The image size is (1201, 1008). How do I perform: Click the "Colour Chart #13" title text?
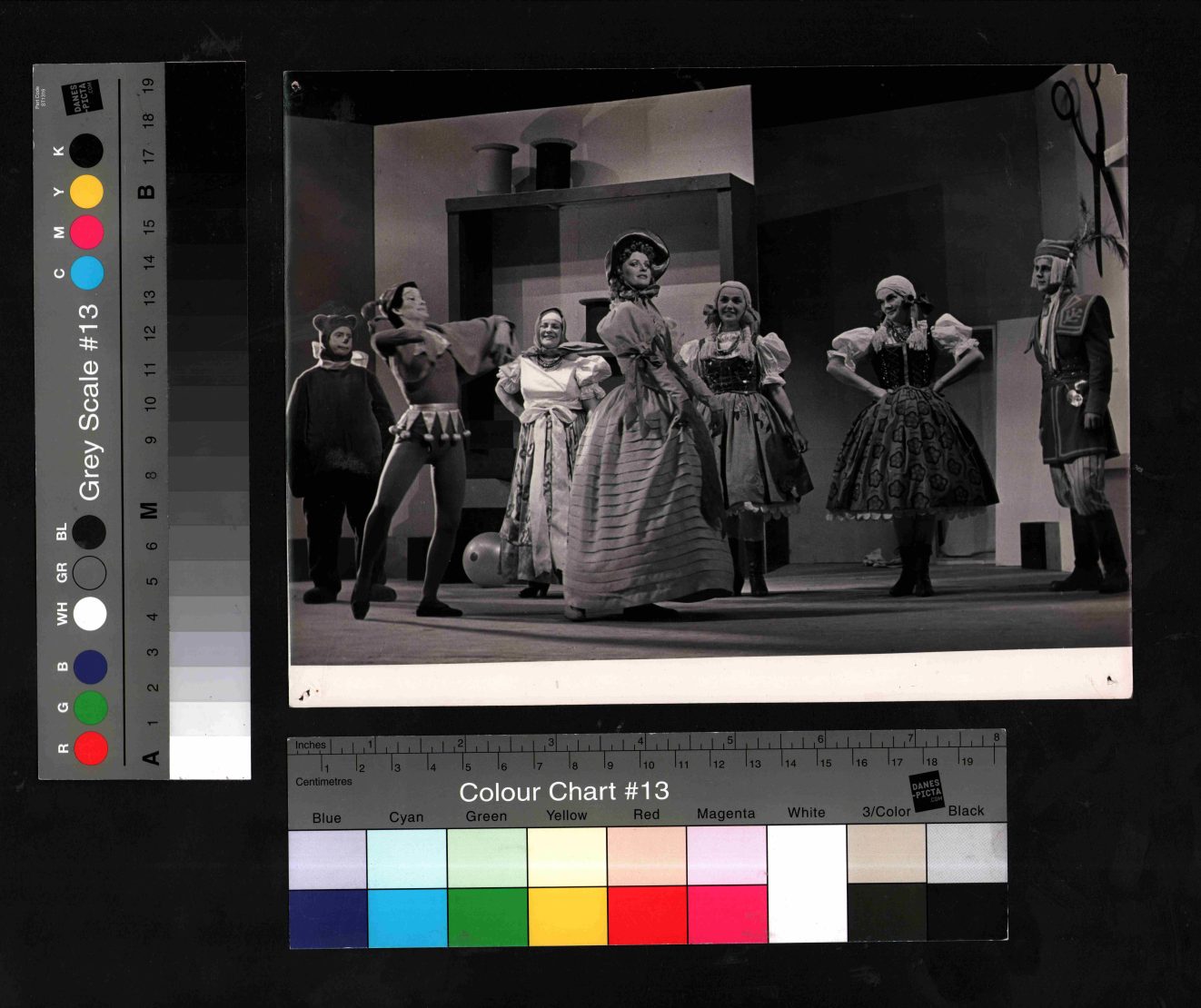563,792
